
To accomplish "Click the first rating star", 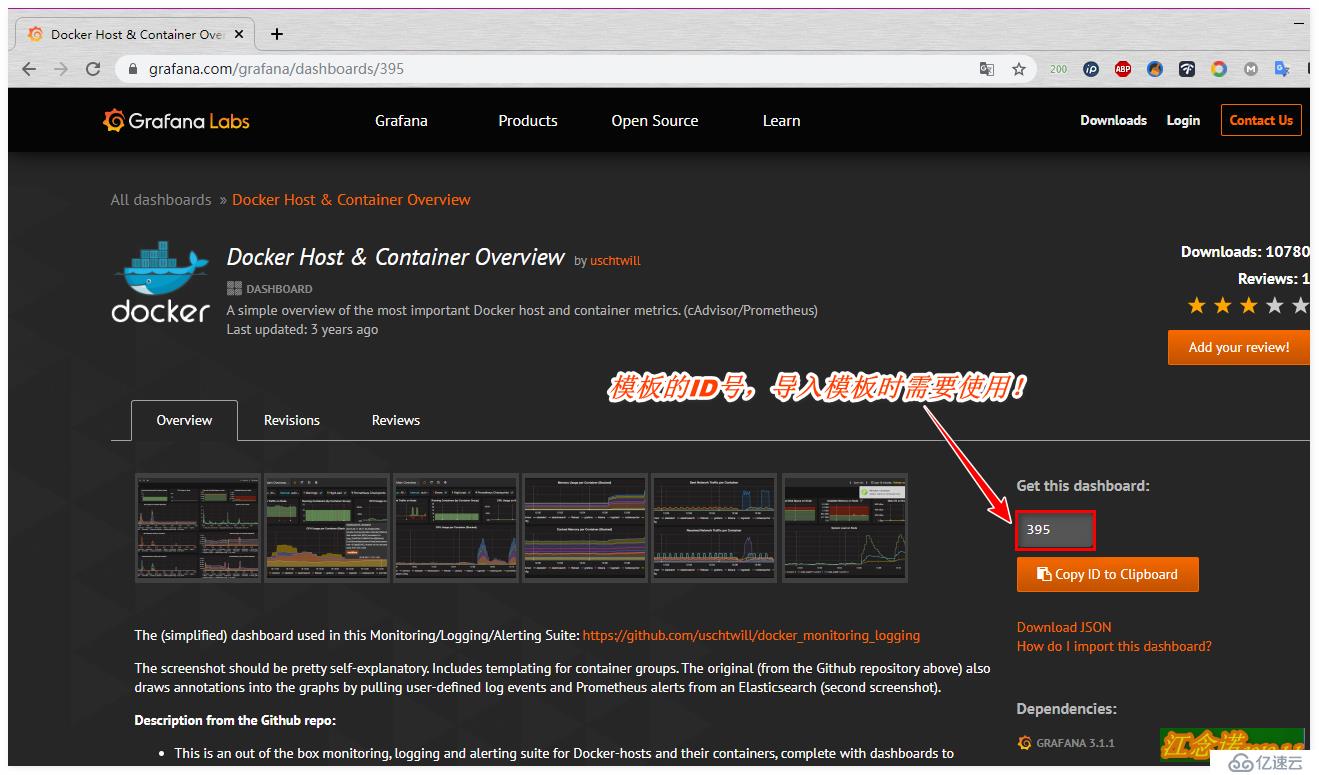I will tap(1196, 305).
